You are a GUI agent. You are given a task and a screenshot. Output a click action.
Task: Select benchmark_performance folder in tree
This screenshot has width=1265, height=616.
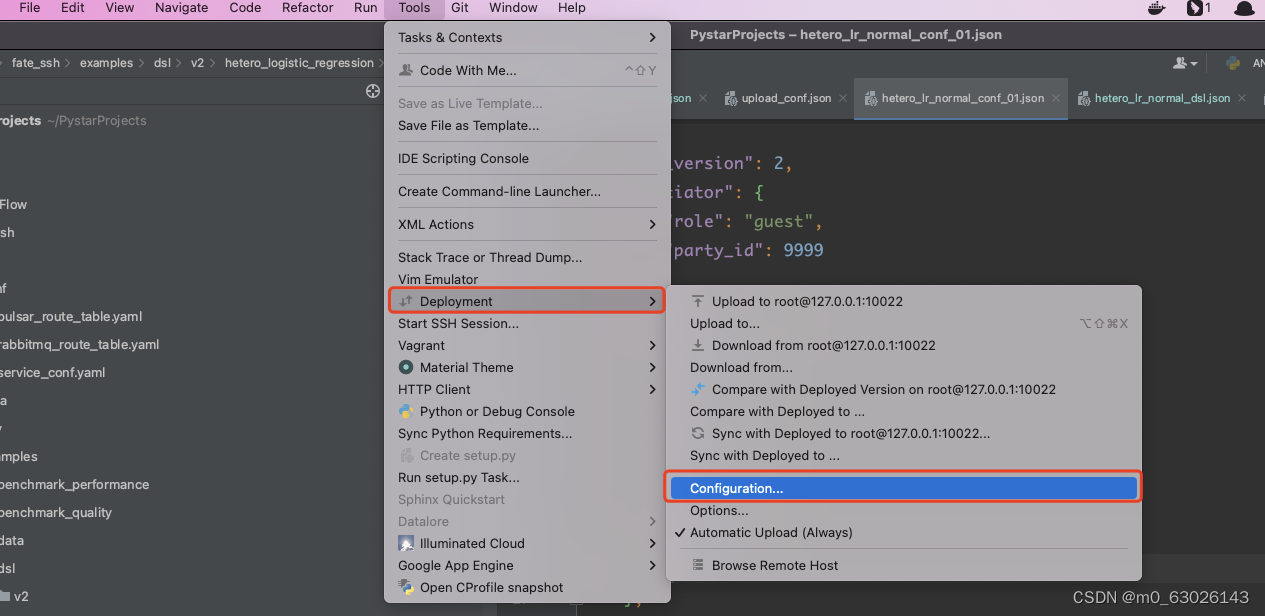coord(74,484)
